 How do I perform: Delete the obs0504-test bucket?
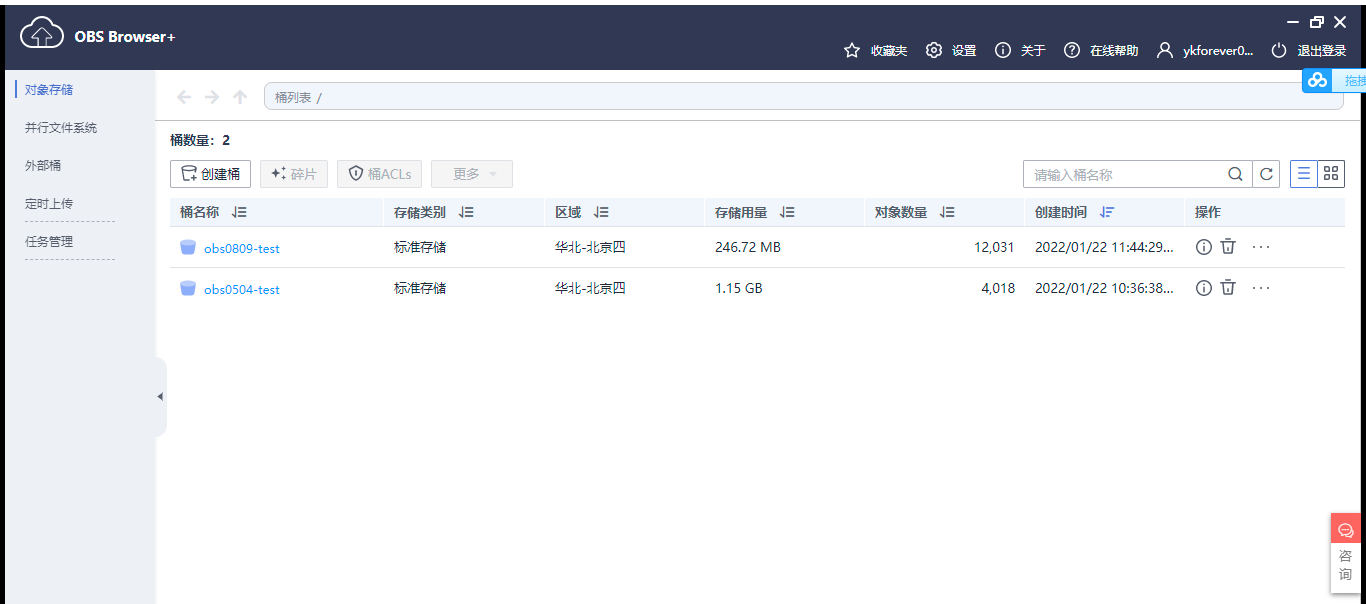point(1228,288)
